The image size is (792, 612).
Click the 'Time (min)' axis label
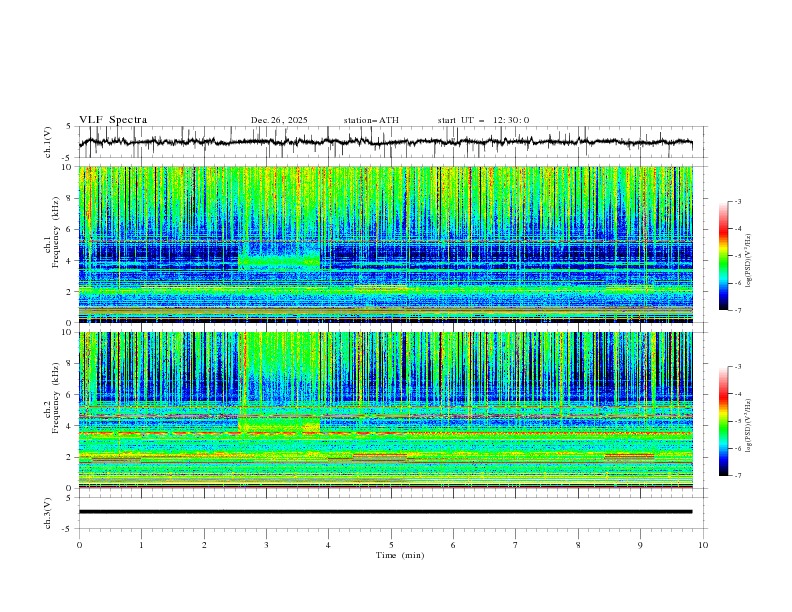tap(400, 555)
